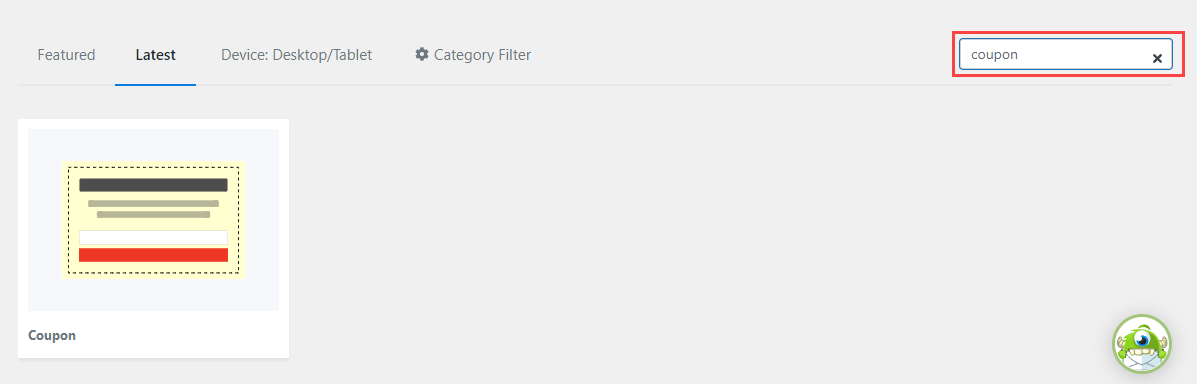Click the envelope held by the mascot
Viewport: 1197px width, 384px height.
[x=1142, y=363]
